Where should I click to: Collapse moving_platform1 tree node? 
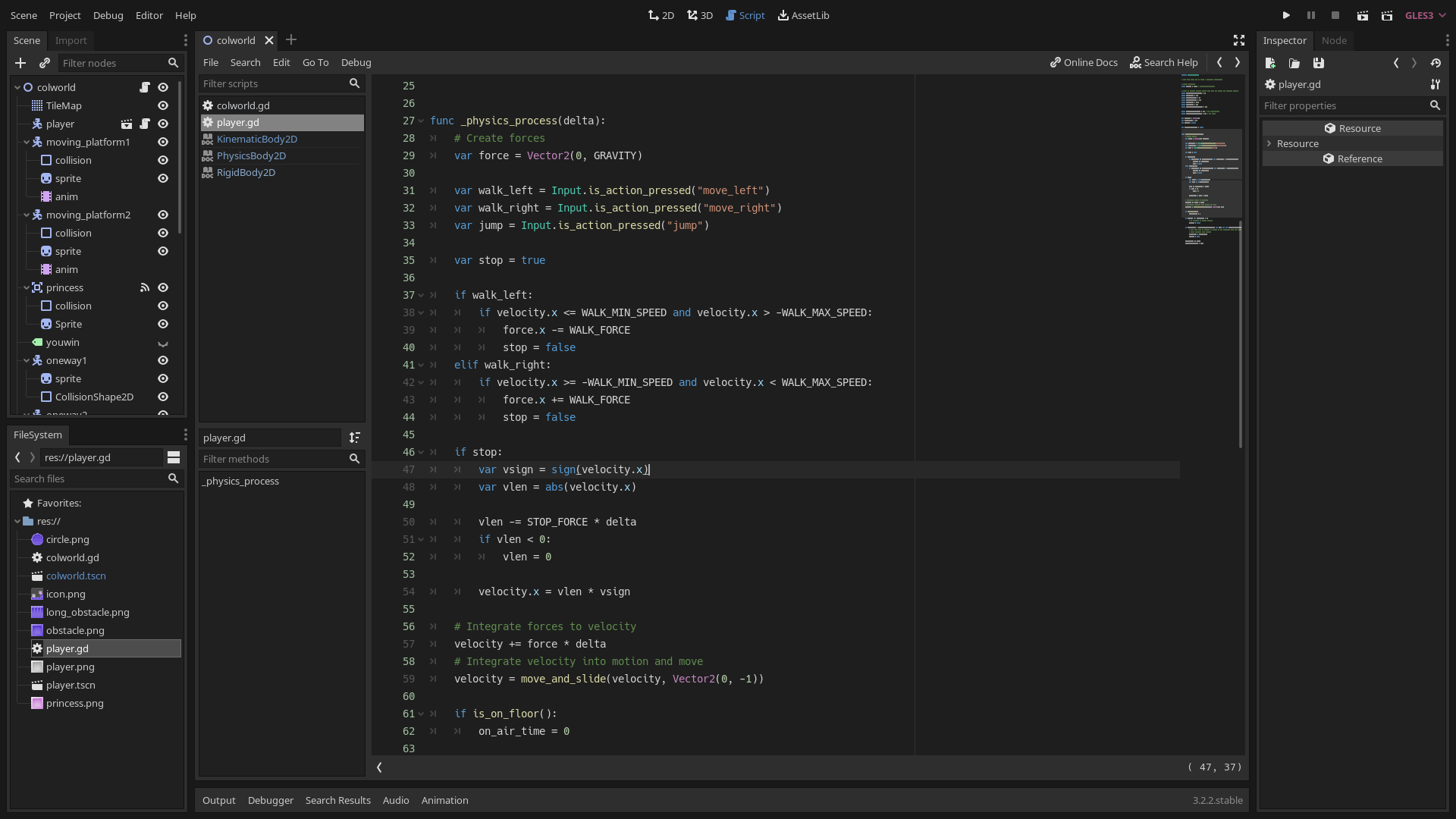27,142
